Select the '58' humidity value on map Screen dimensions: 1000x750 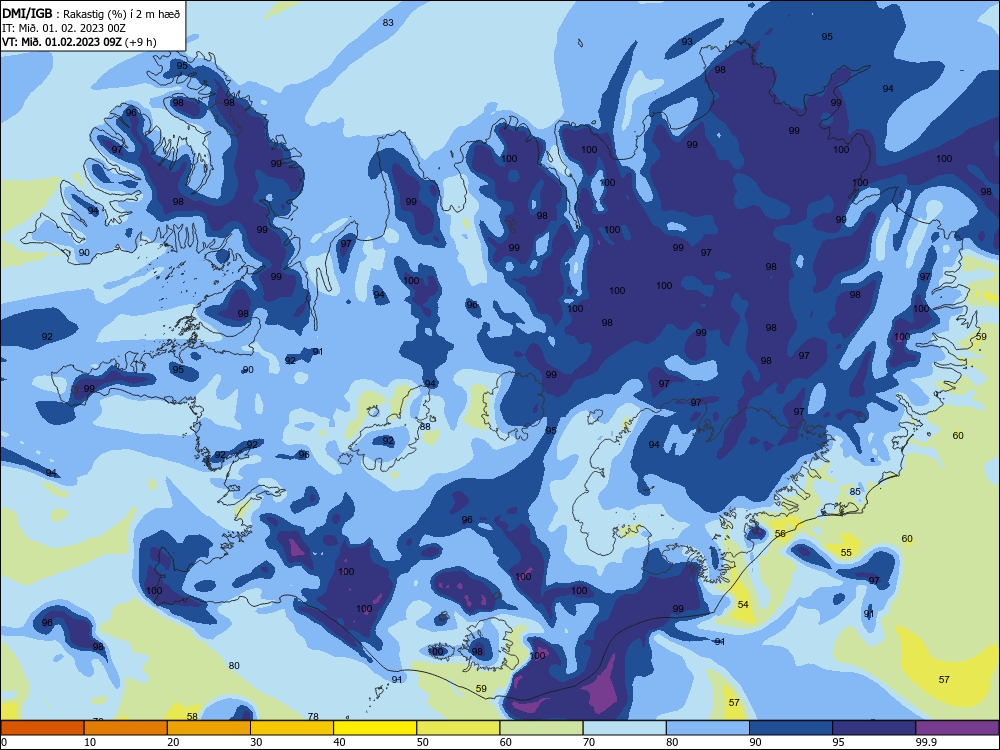(x=192, y=716)
